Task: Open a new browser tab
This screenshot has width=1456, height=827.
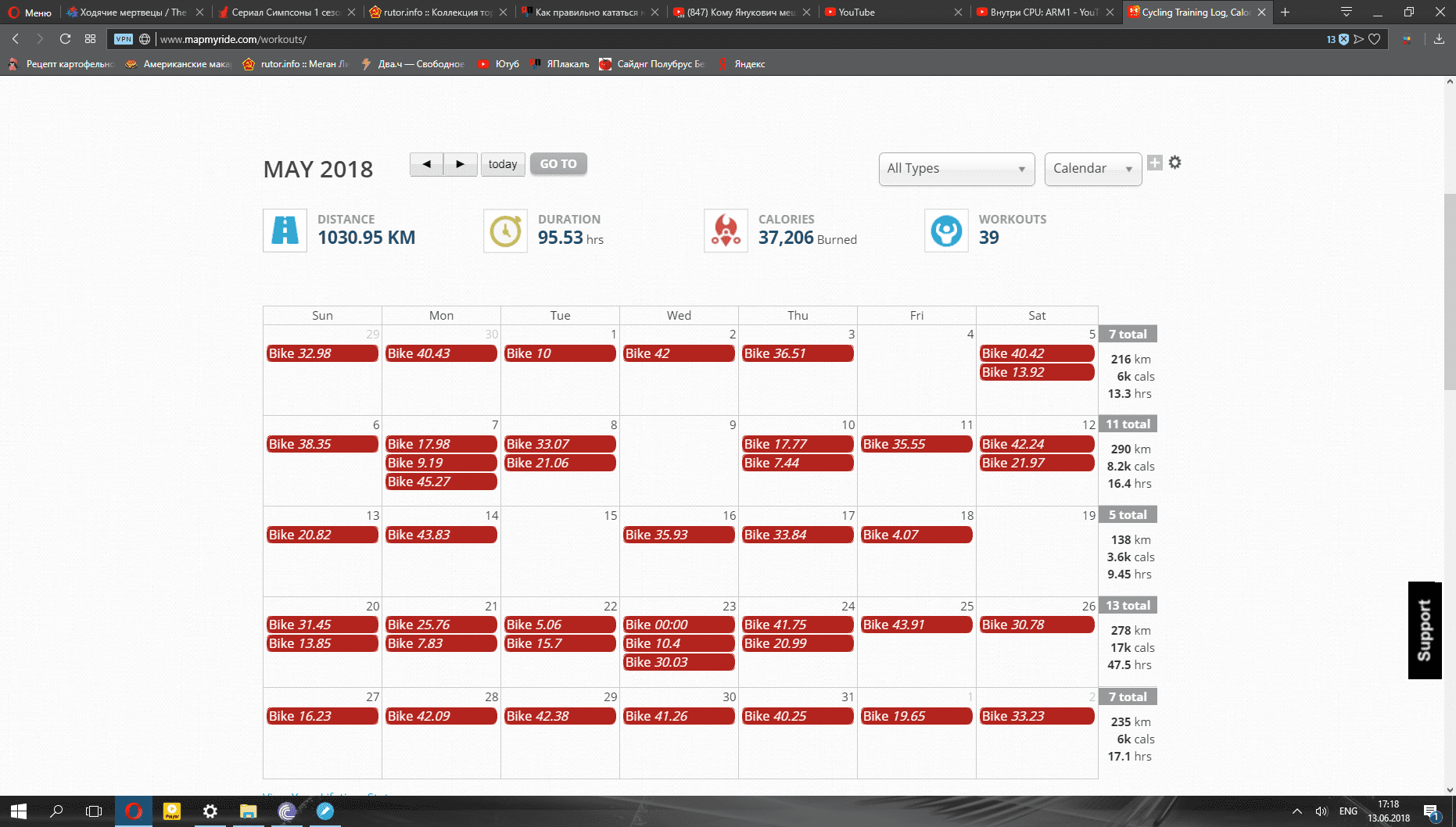Action: coord(1285,12)
